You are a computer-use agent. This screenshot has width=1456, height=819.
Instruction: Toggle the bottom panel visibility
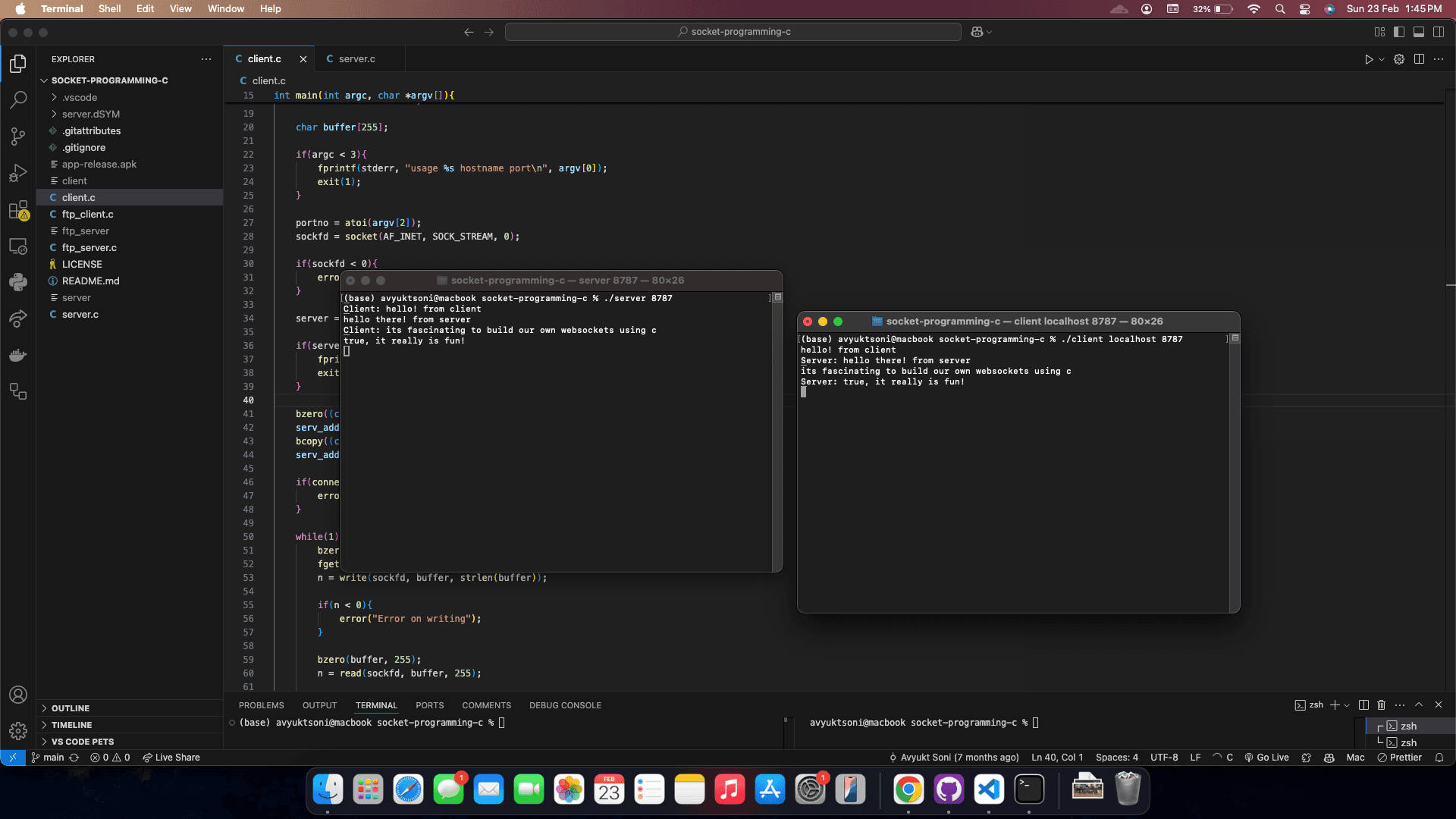(x=1419, y=32)
